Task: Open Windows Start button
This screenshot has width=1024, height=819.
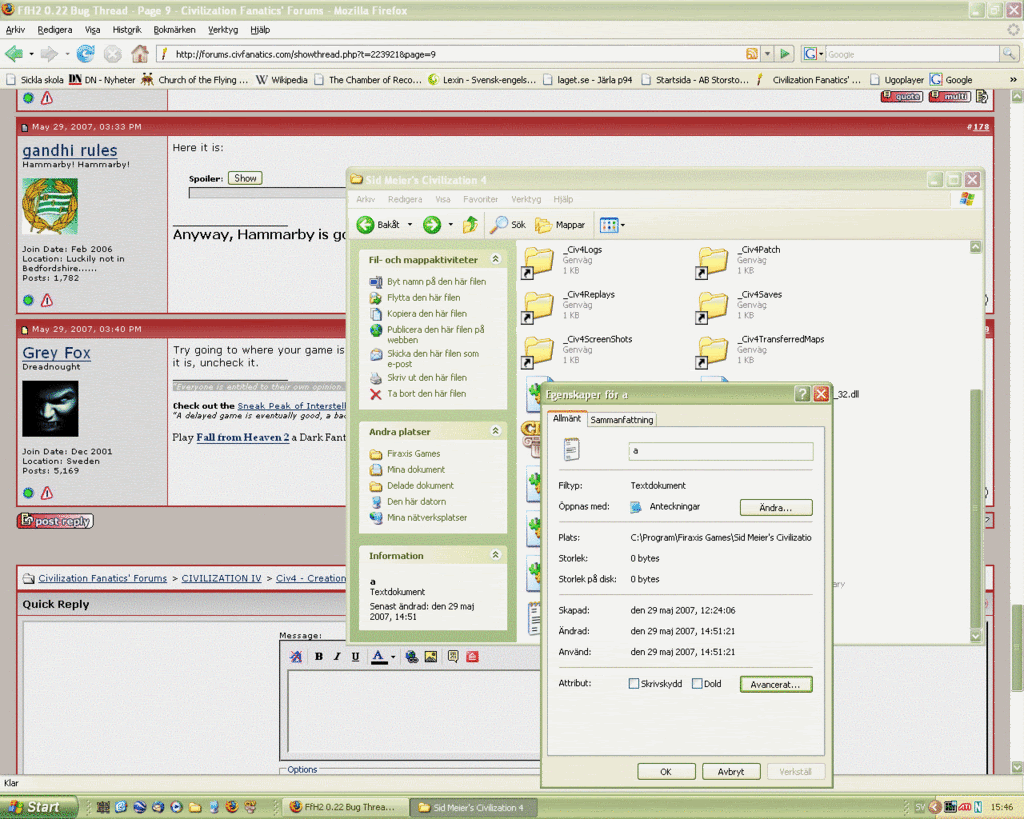Action: (38, 807)
